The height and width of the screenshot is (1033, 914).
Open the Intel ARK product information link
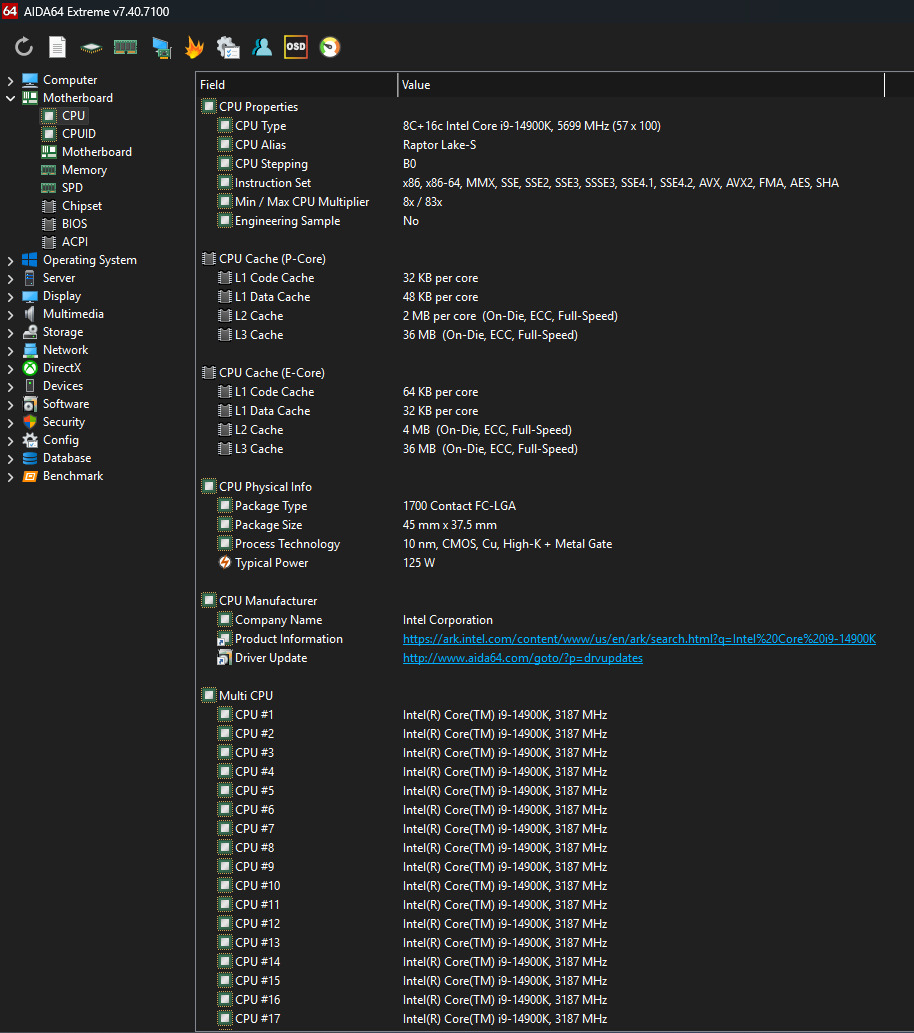(x=639, y=639)
